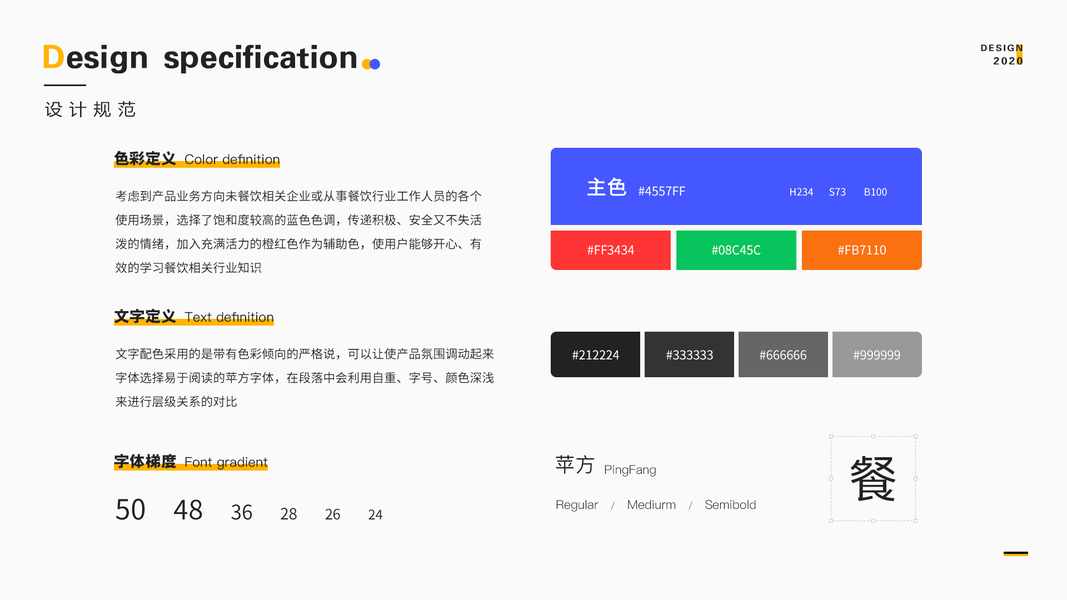This screenshot has width=1067, height=600.
Task: Click paragraph line ending 餐饮相关行业知识
Action: 188,268
